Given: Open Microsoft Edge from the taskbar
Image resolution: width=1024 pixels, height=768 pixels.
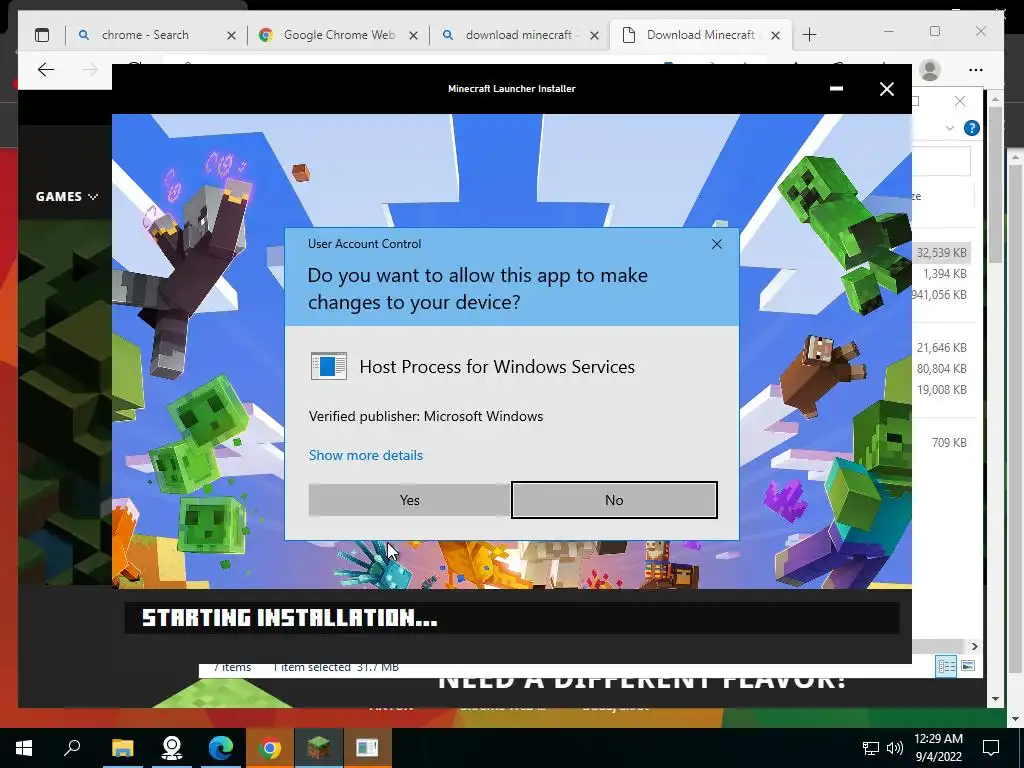Looking at the screenshot, I should 220,748.
